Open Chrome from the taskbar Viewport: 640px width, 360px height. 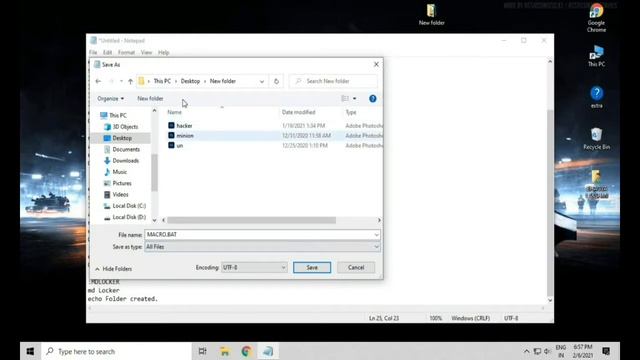click(x=246, y=351)
